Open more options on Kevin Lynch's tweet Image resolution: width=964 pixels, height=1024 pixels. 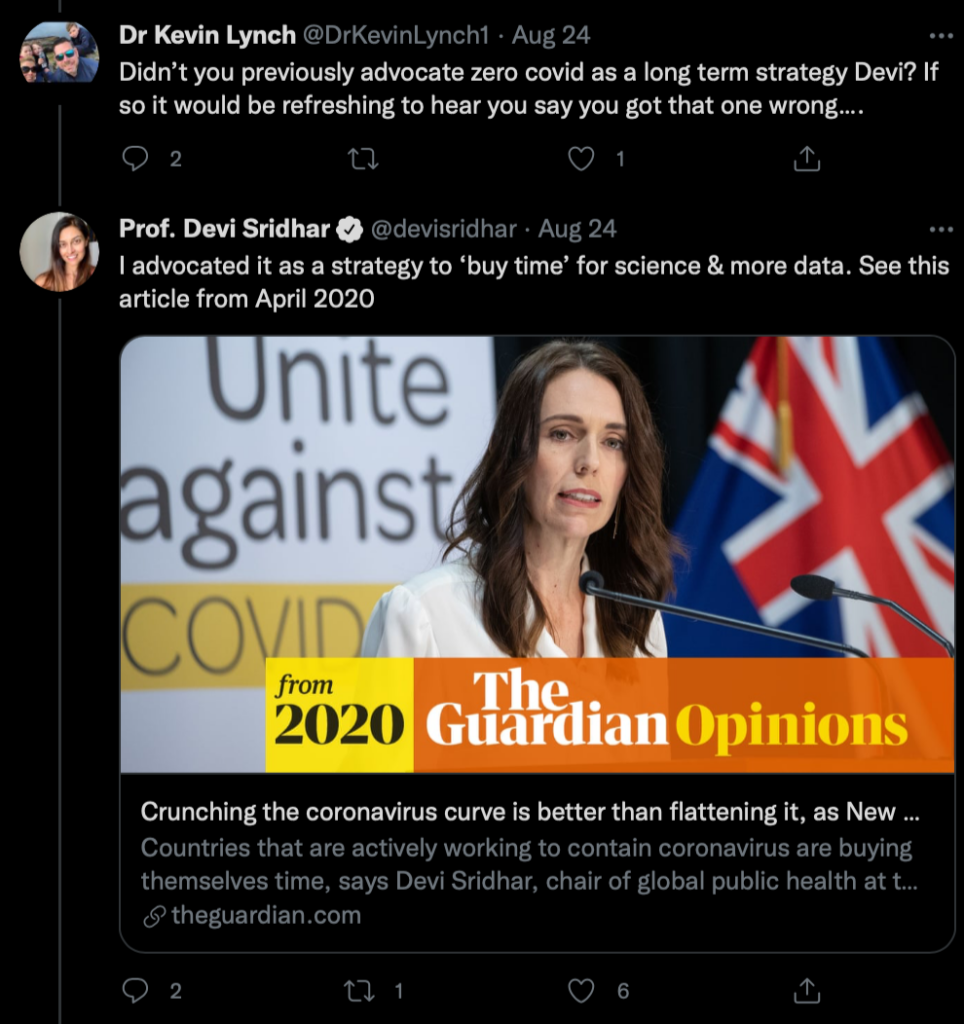[941, 36]
